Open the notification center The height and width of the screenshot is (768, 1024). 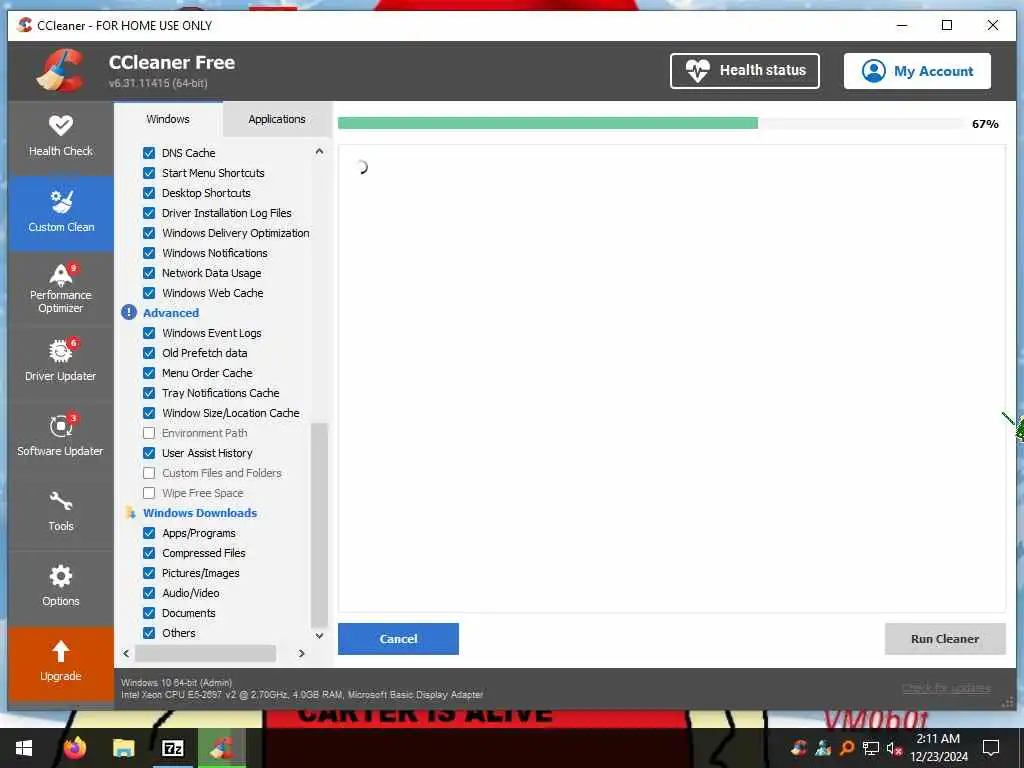point(991,748)
